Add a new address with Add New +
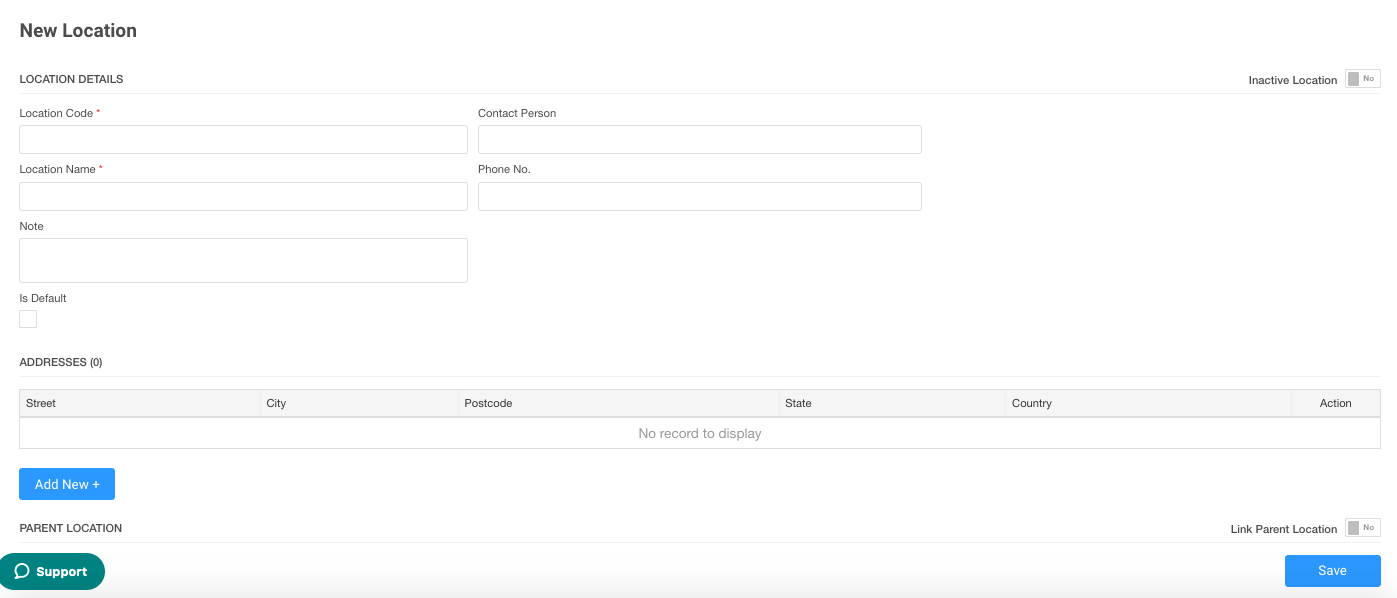 pyautogui.click(x=67, y=484)
